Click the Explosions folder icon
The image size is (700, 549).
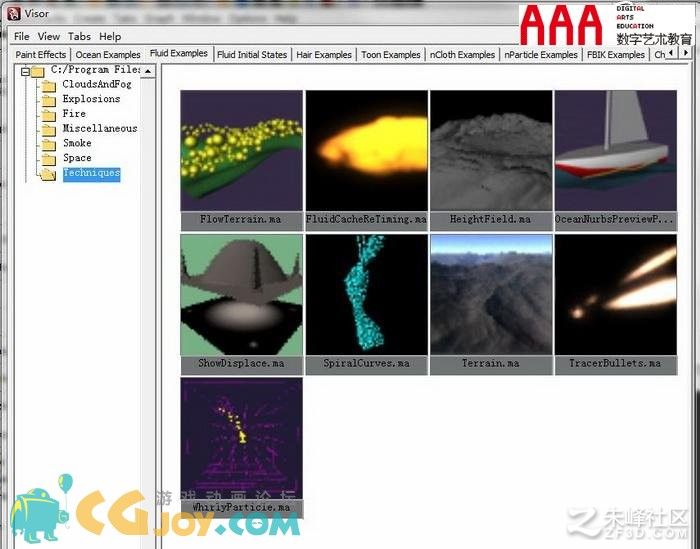[49, 100]
